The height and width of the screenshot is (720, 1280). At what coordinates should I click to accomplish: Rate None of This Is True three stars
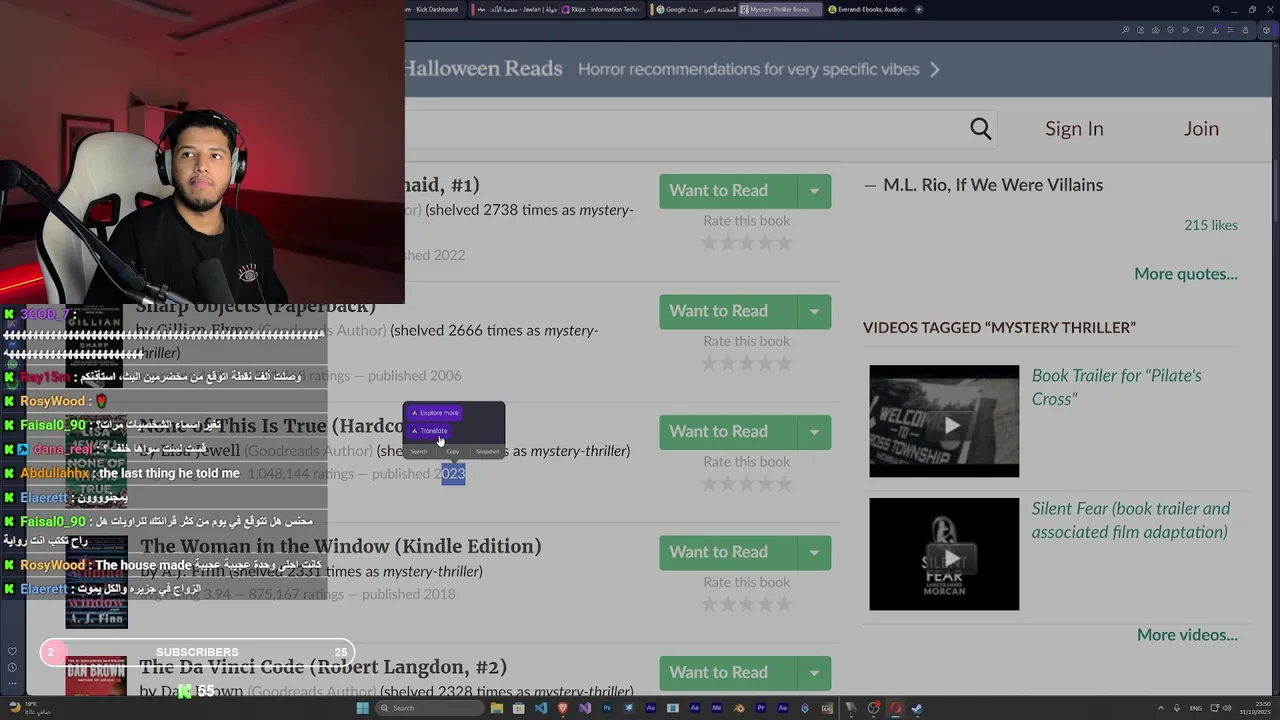[747, 484]
